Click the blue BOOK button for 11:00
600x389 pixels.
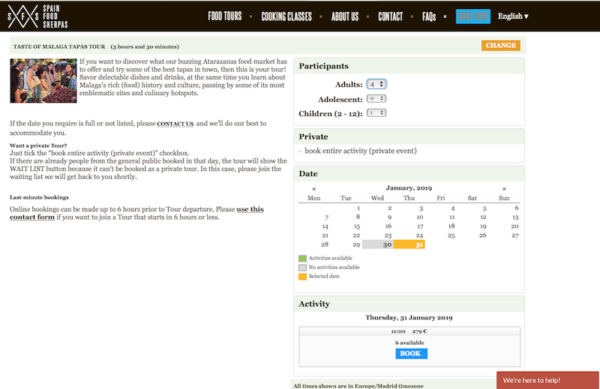(411, 353)
